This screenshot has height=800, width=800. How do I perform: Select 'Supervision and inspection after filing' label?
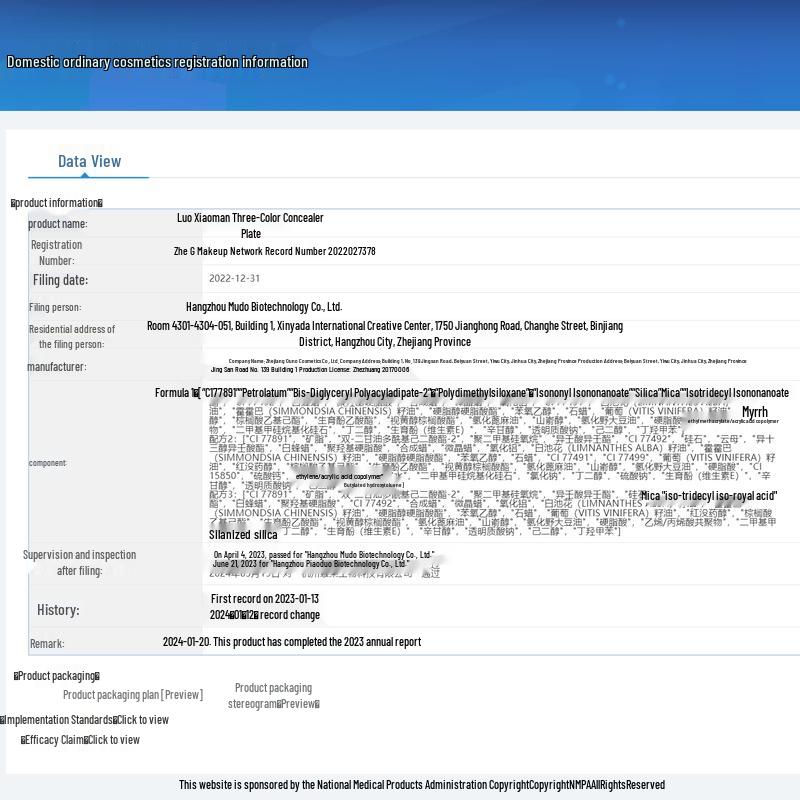(x=80, y=563)
